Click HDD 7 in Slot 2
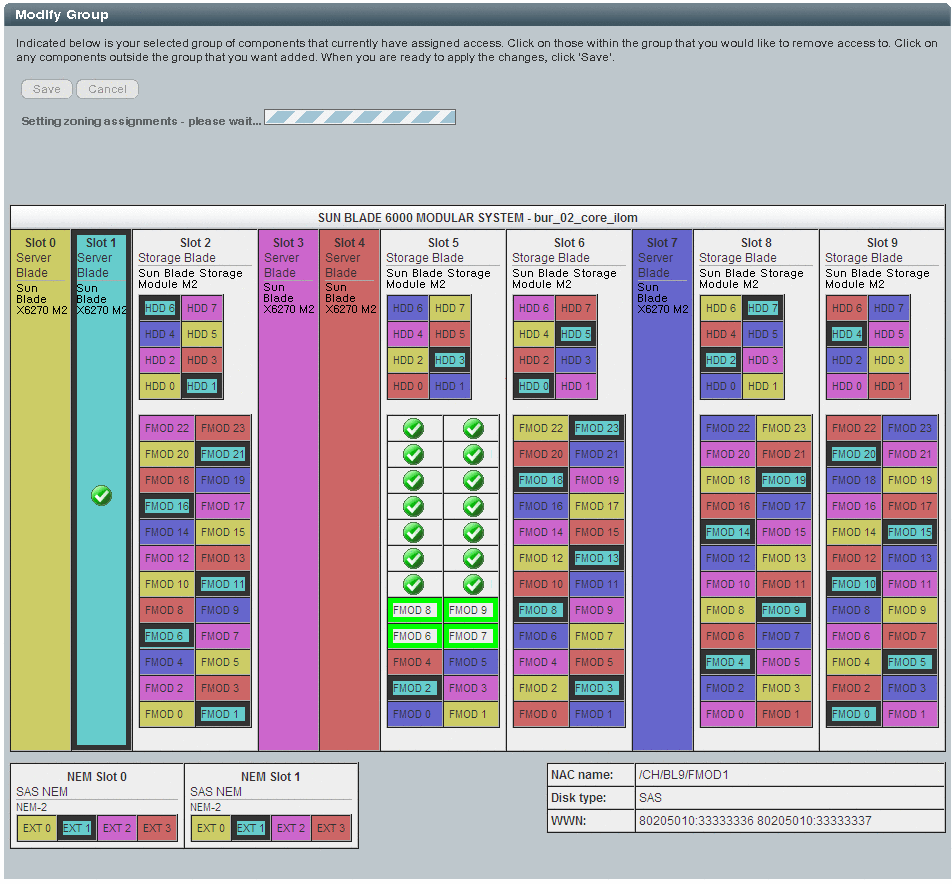Screen dimensions: 952x884 point(202,308)
